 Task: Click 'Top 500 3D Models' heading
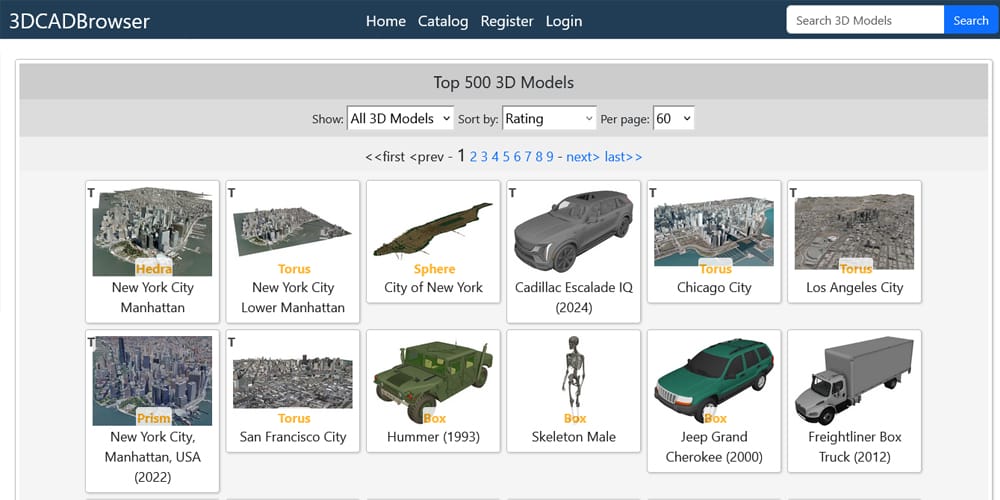click(x=503, y=82)
